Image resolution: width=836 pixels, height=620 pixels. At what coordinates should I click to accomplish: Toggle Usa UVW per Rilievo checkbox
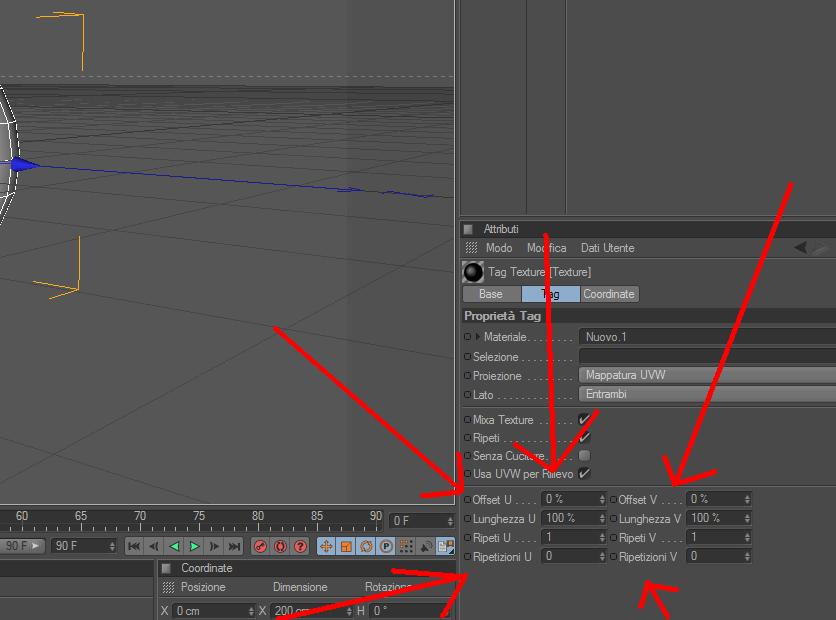coord(584,473)
